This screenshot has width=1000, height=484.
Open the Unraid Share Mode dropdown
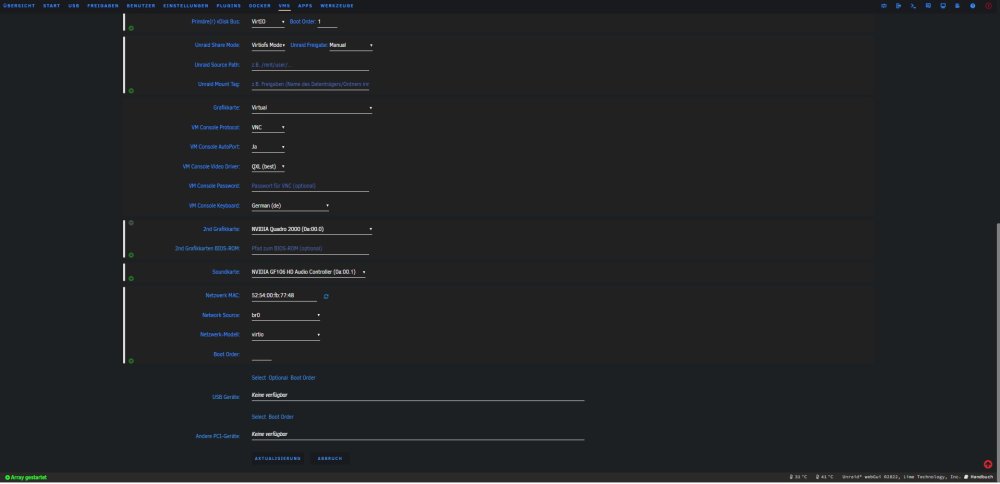[268, 45]
